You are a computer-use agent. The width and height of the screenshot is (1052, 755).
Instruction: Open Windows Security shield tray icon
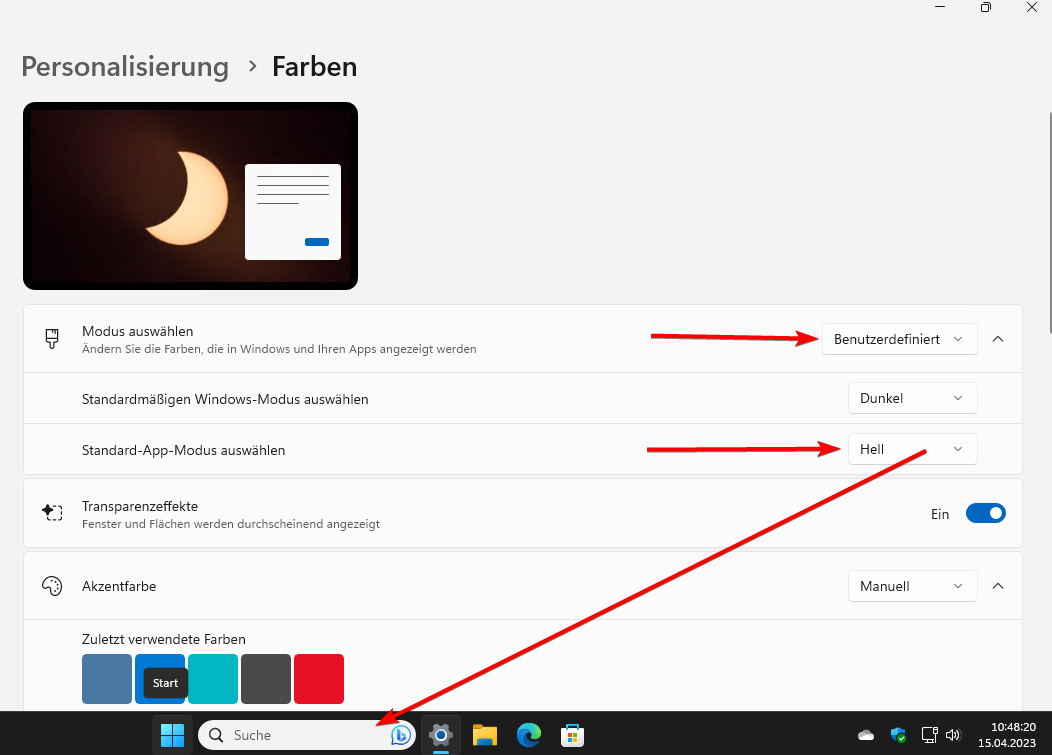[x=898, y=735]
